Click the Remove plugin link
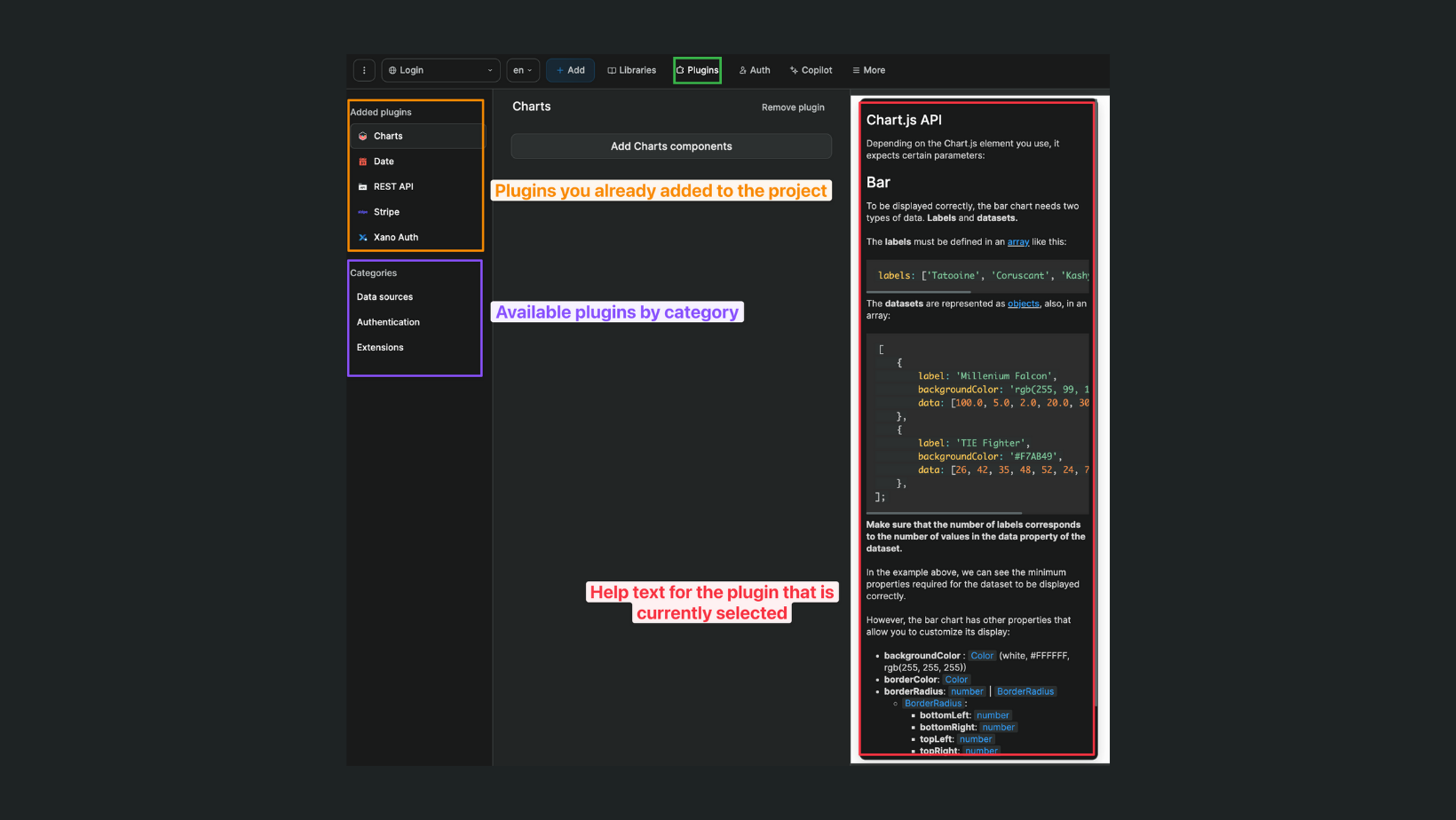Screen dimensions: 1456x820 tap(792, 107)
